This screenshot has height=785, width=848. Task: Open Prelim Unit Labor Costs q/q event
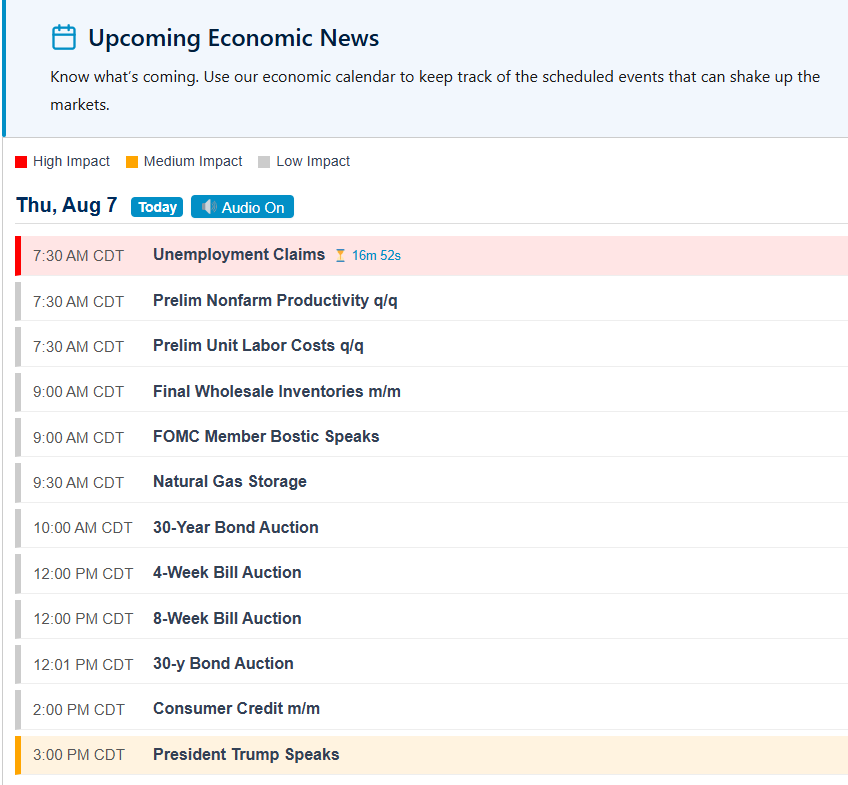click(x=432, y=346)
